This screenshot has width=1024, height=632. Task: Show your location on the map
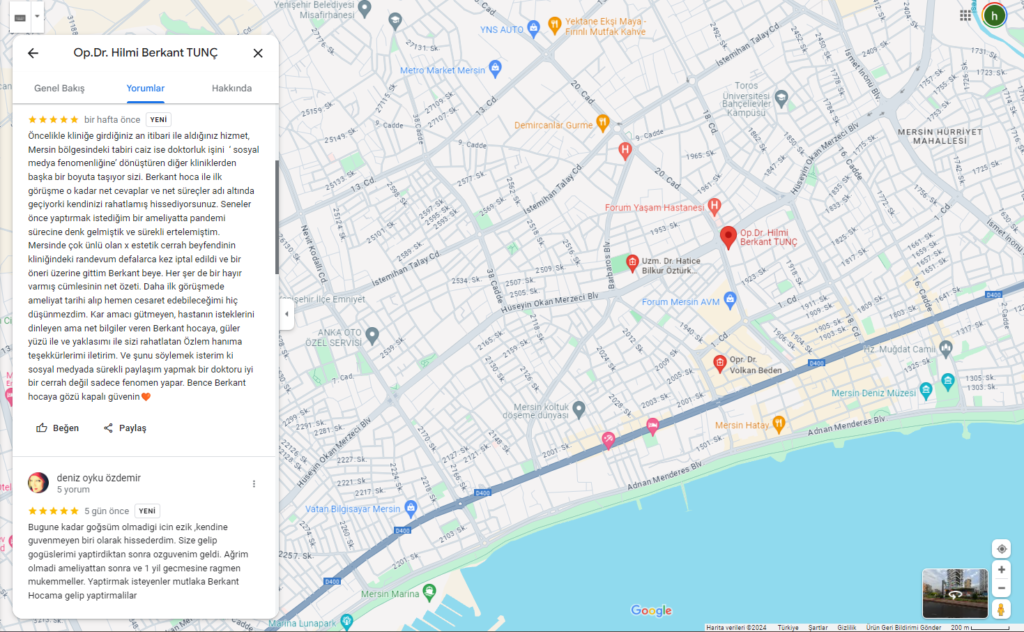click(1001, 549)
